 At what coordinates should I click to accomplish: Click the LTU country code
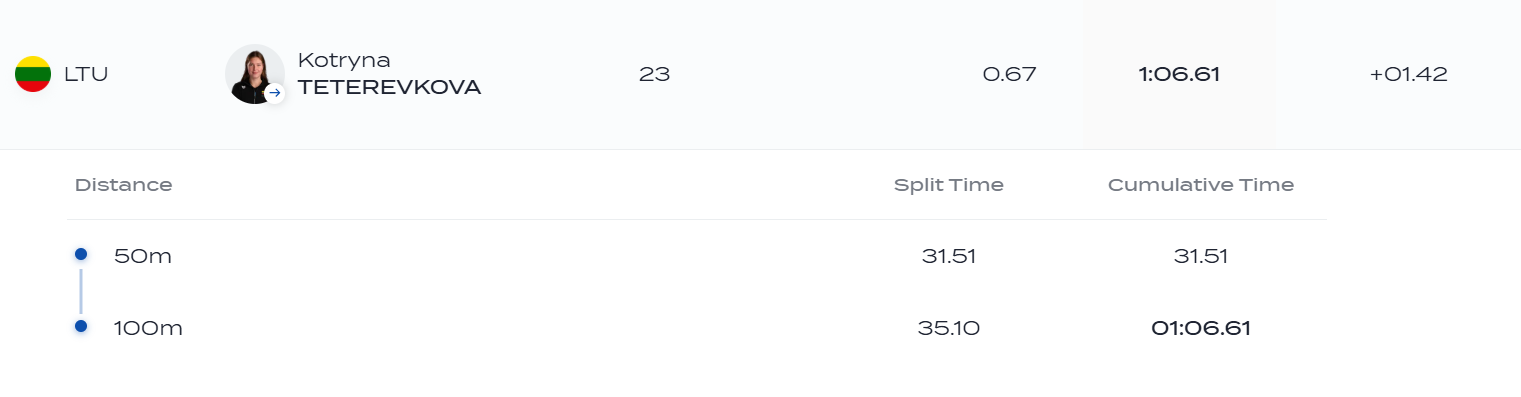click(86, 74)
